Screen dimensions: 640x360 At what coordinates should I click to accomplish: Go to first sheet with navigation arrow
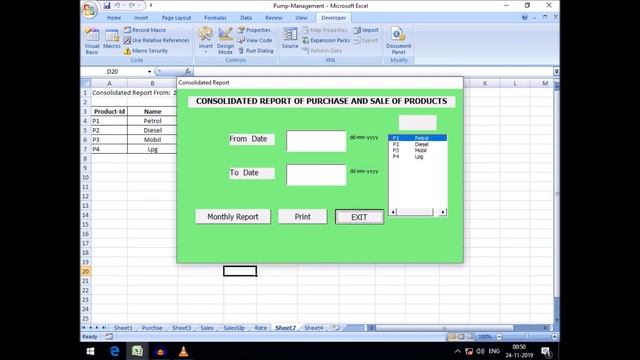[x=84, y=328]
